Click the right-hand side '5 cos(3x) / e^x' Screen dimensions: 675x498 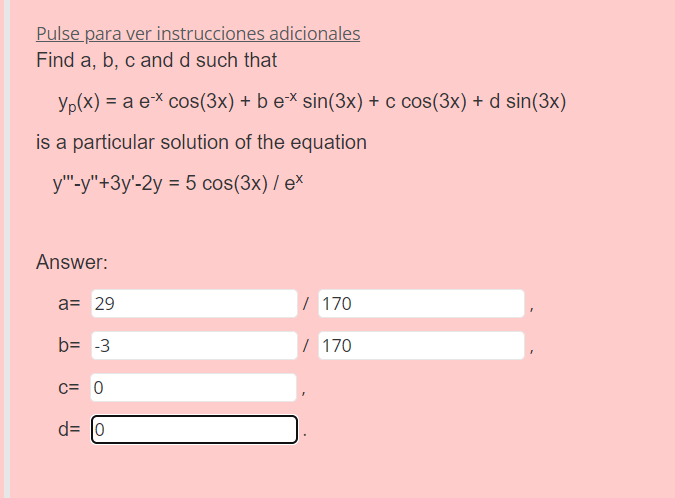[x=251, y=185]
